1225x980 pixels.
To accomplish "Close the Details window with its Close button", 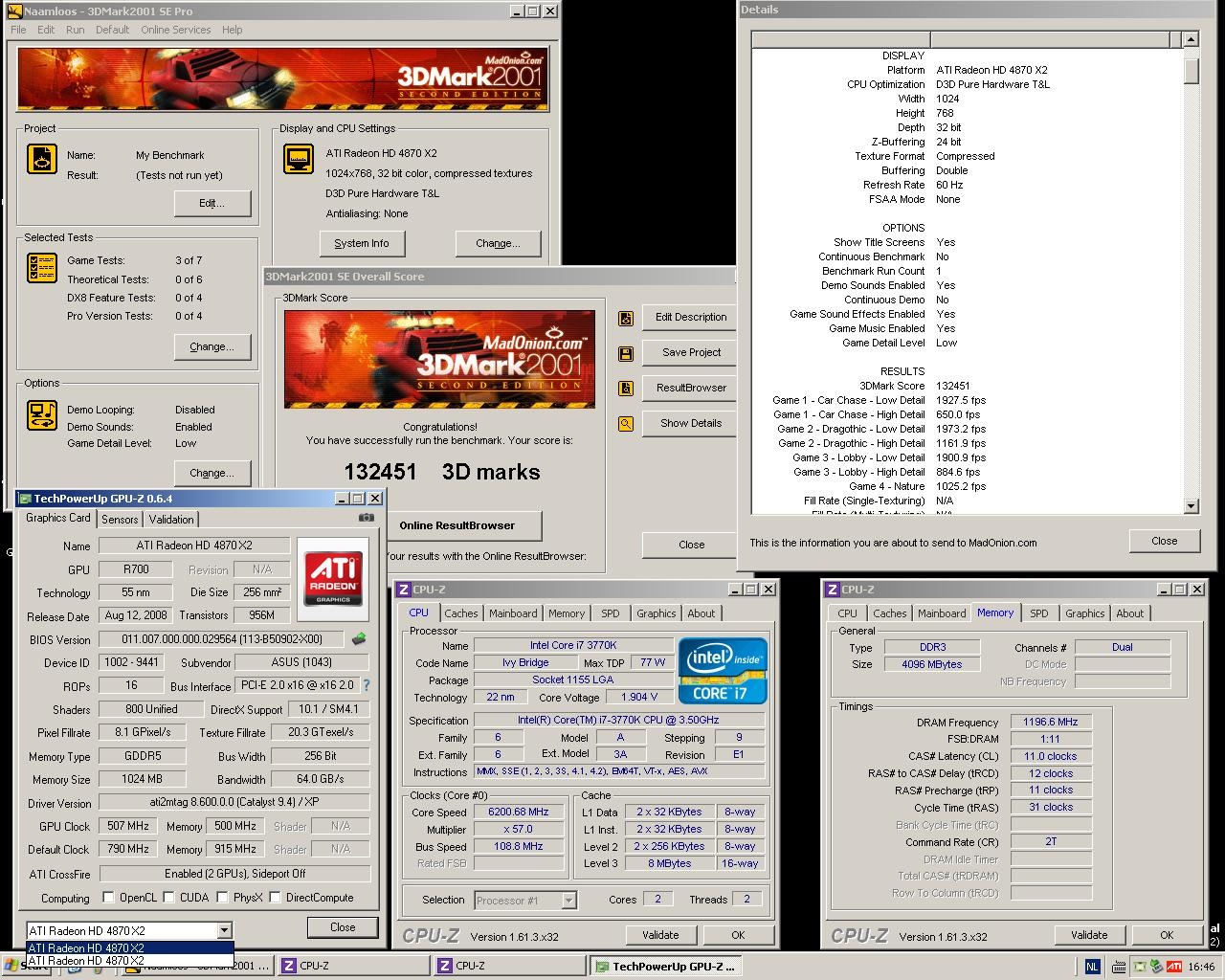I will [1165, 541].
